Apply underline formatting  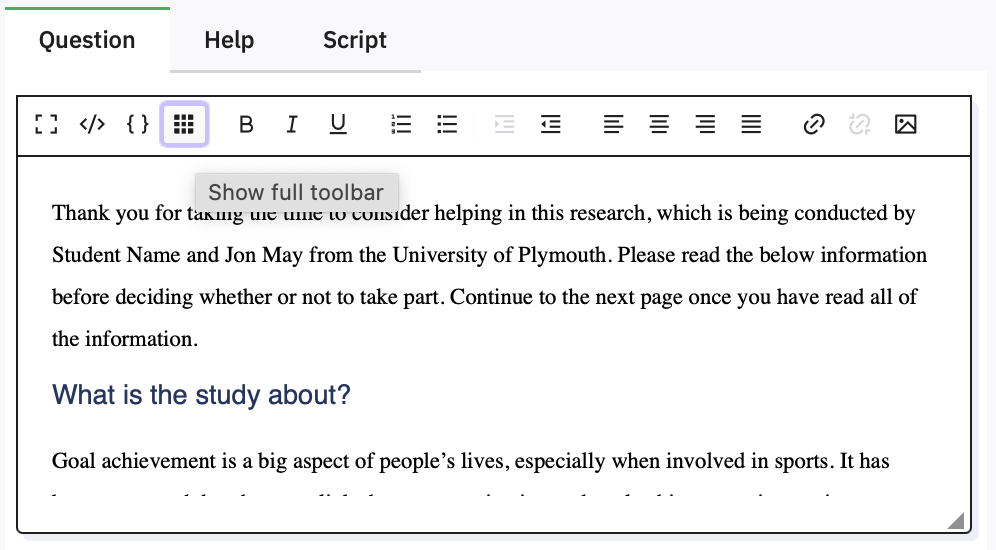pyautogui.click(x=338, y=125)
